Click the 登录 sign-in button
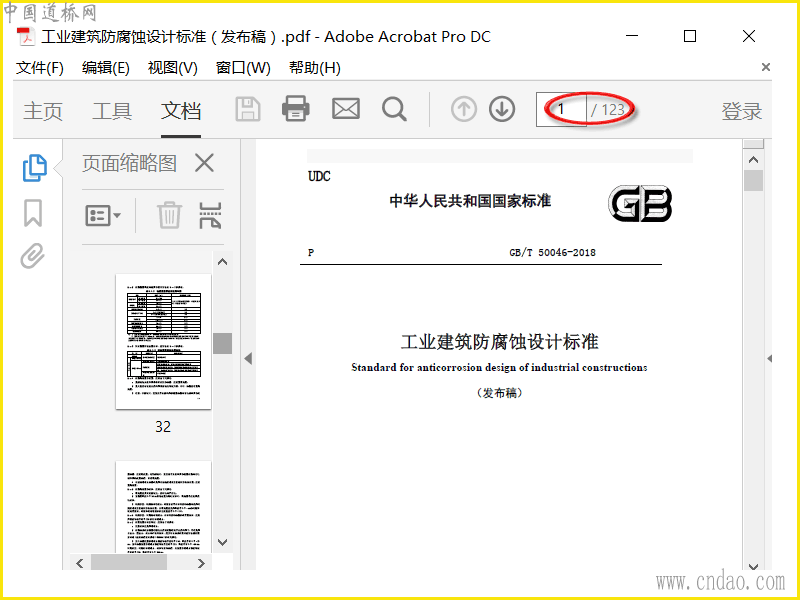Screen dimensions: 800x600 click(x=741, y=111)
